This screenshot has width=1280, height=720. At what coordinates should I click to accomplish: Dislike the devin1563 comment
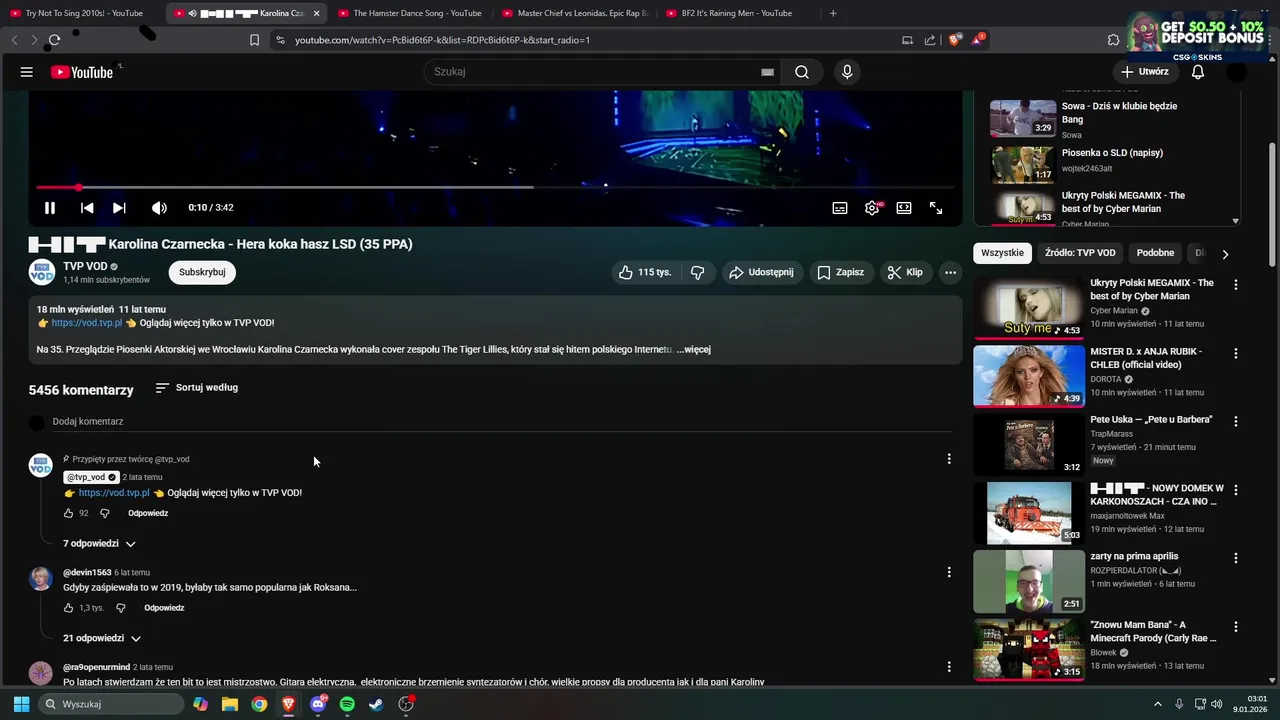pos(121,608)
